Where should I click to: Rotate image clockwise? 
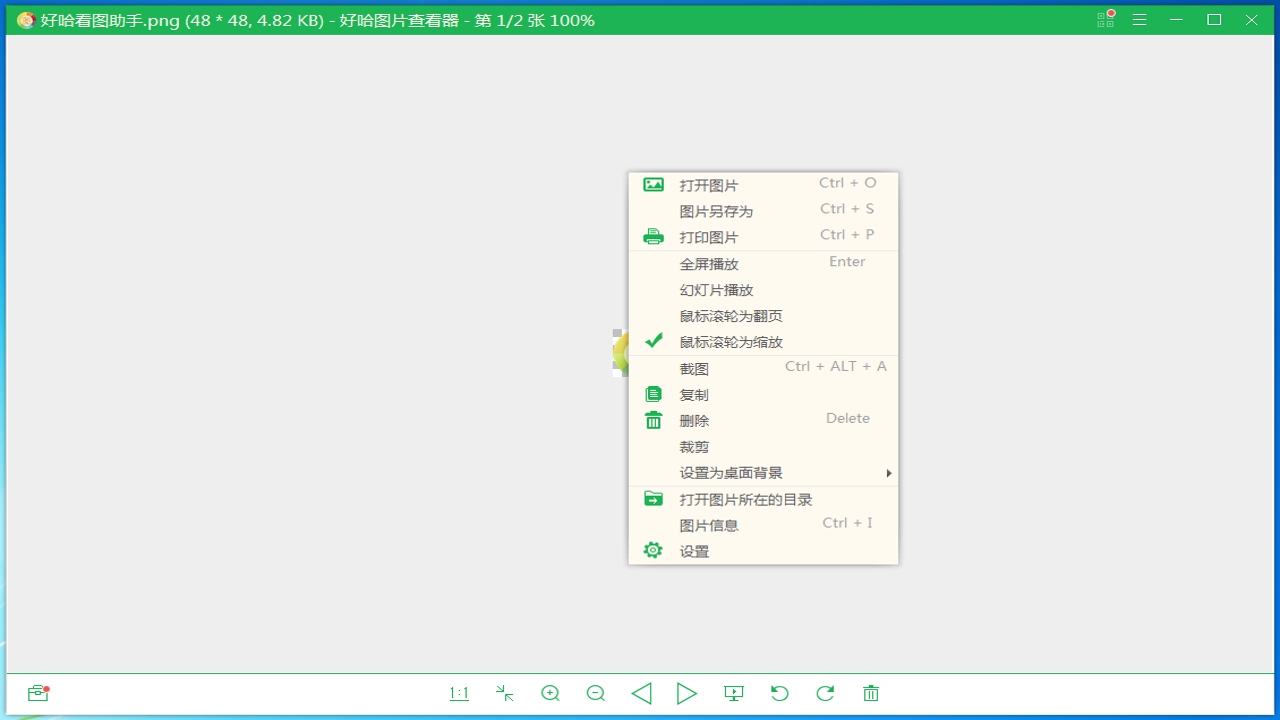pos(825,693)
